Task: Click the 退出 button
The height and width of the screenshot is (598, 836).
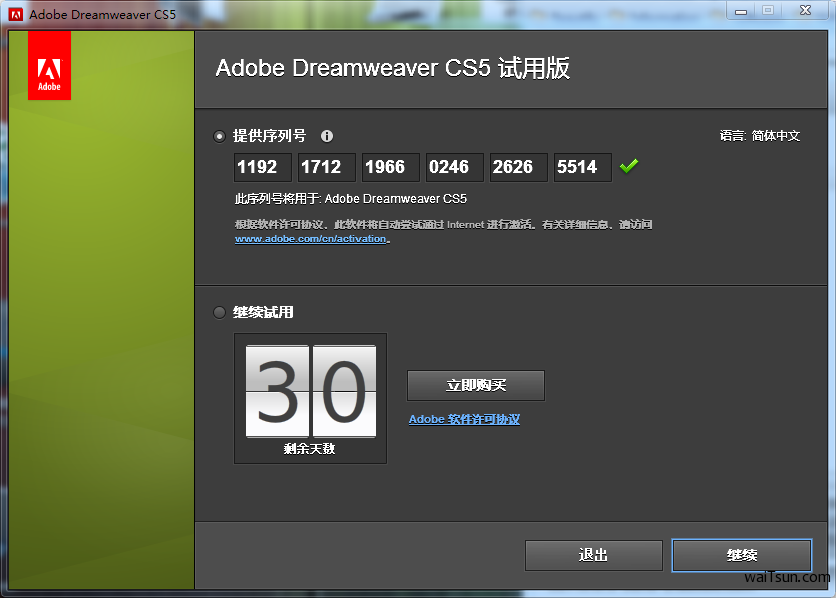Action: tap(594, 555)
